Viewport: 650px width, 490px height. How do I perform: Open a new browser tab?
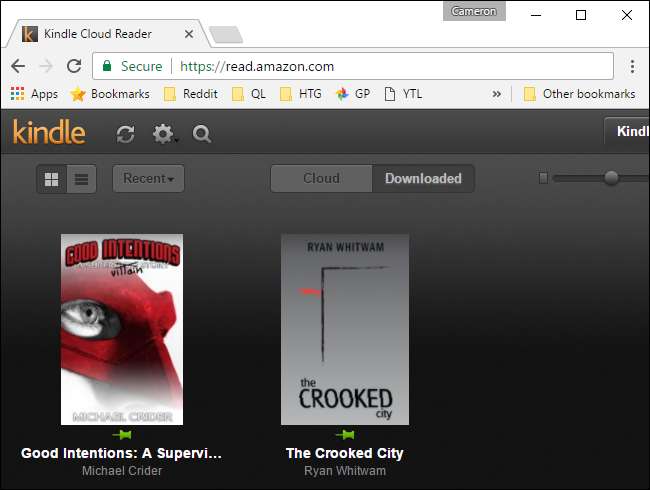226,34
